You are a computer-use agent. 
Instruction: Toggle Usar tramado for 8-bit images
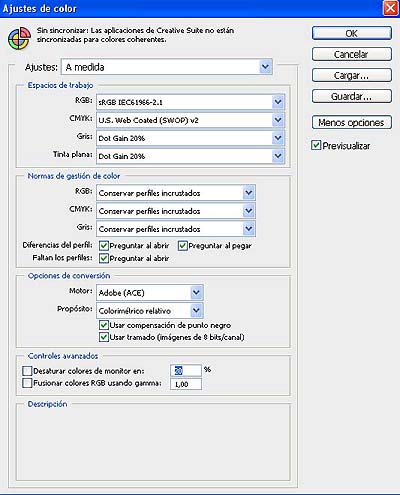tap(104, 337)
